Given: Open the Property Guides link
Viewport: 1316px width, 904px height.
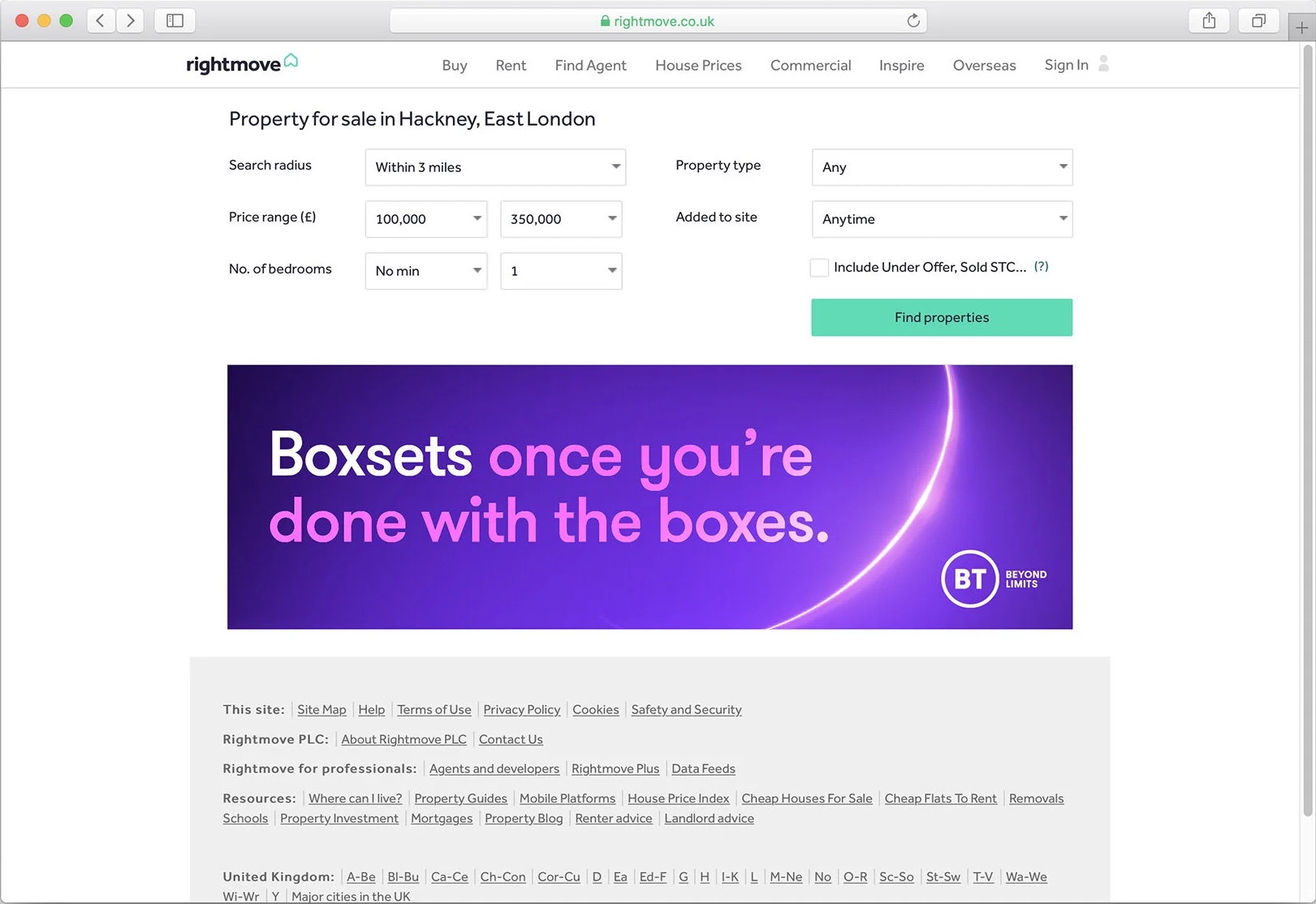Looking at the screenshot, I should tap(460, 799).
